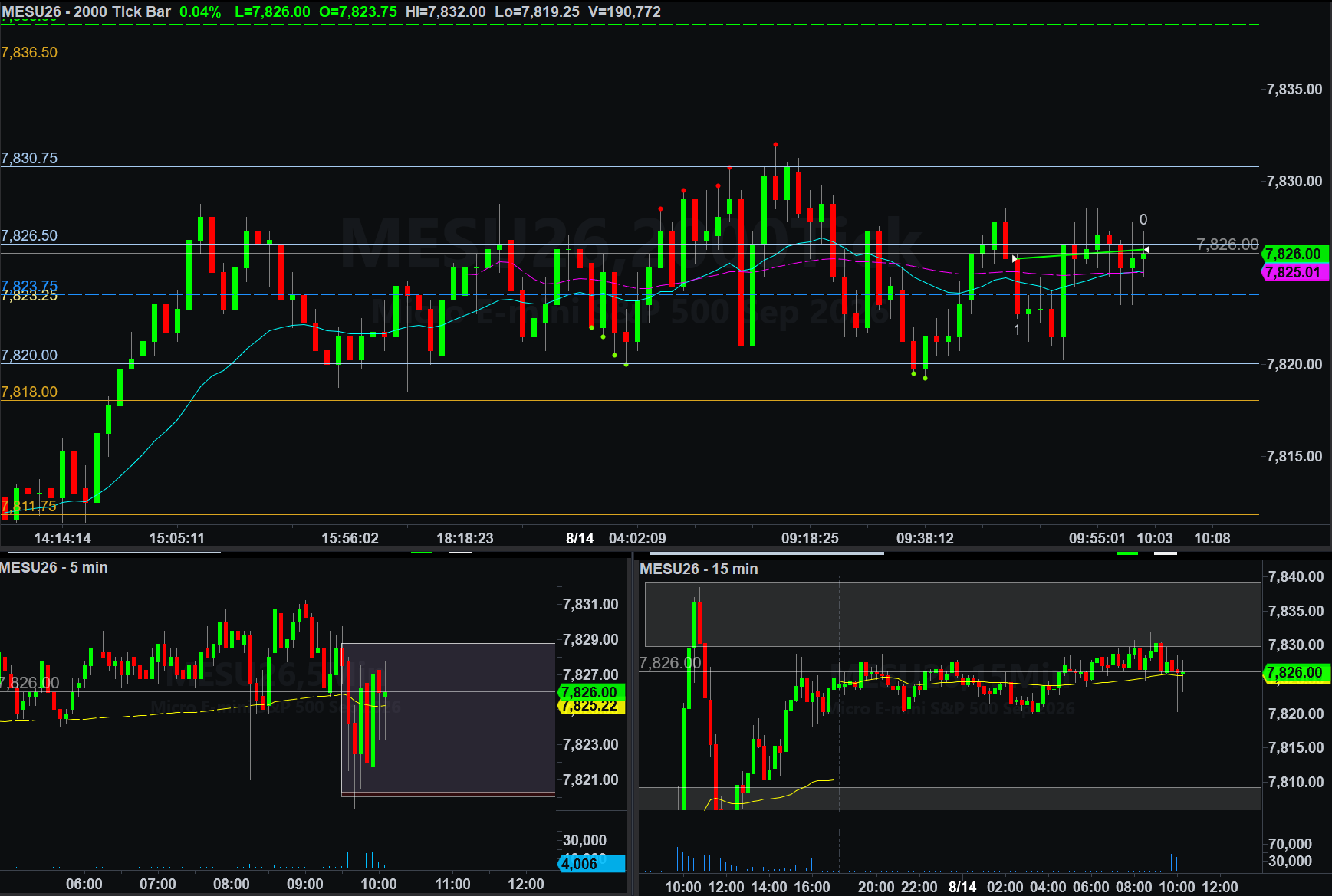The height and width of the screenshot is (896, 1332).
Task: Click 7,830.00 on tick chart price axis
Action: (1294, 181)
